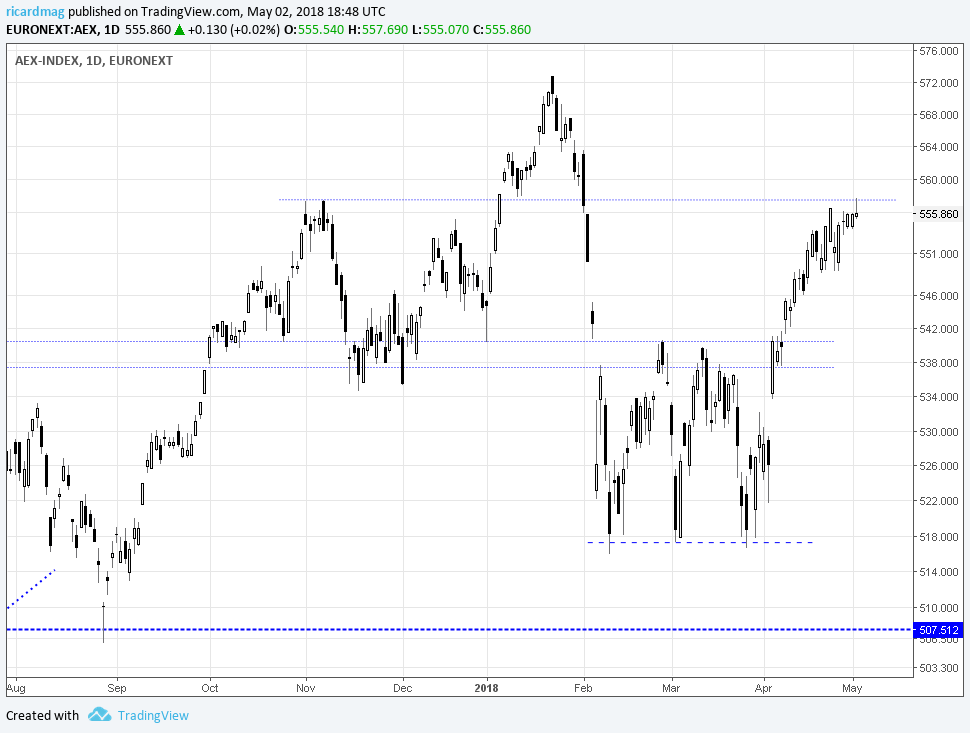Viewport: 970px width, 733px height.
Task: Click the Nov label on time axis
Action: point(306,688)
